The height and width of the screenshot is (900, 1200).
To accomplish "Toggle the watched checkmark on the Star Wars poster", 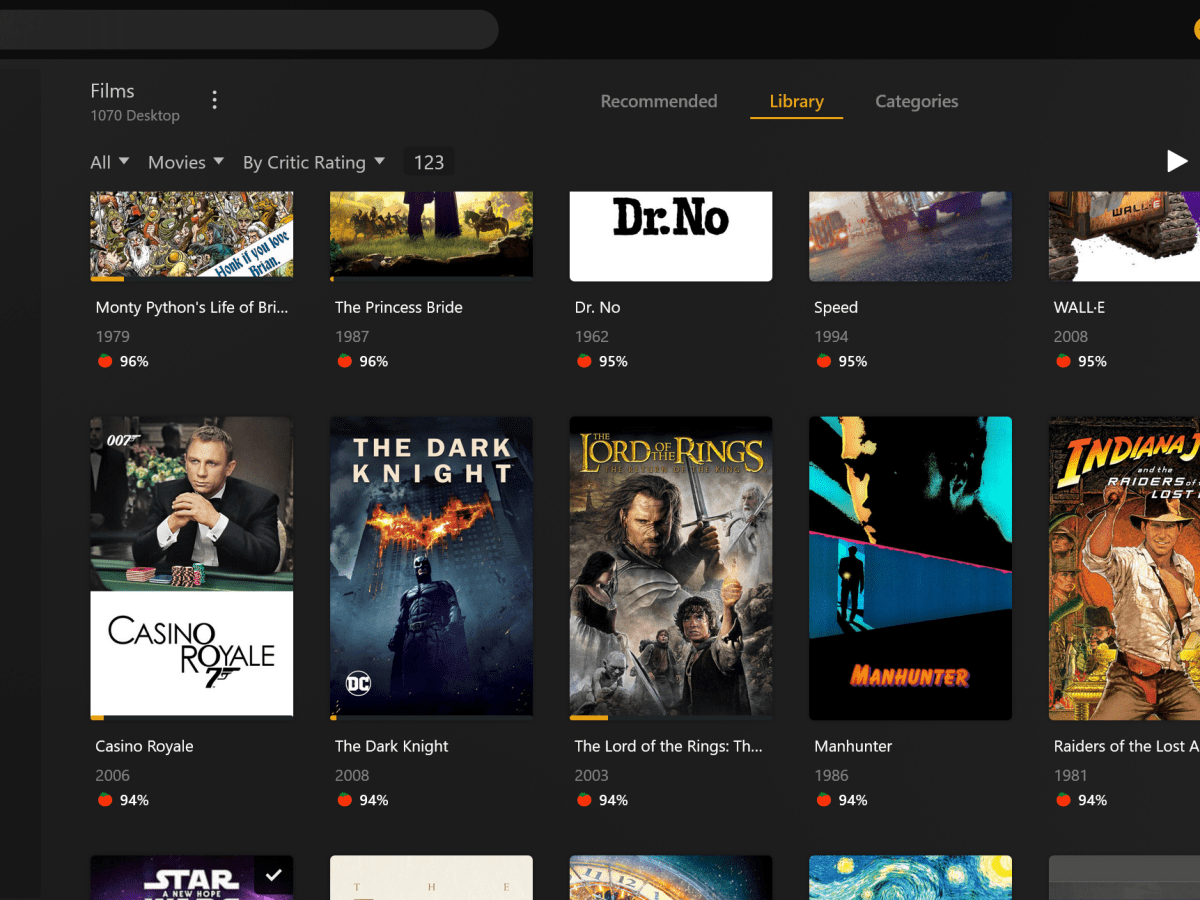I will coord(273,875).
